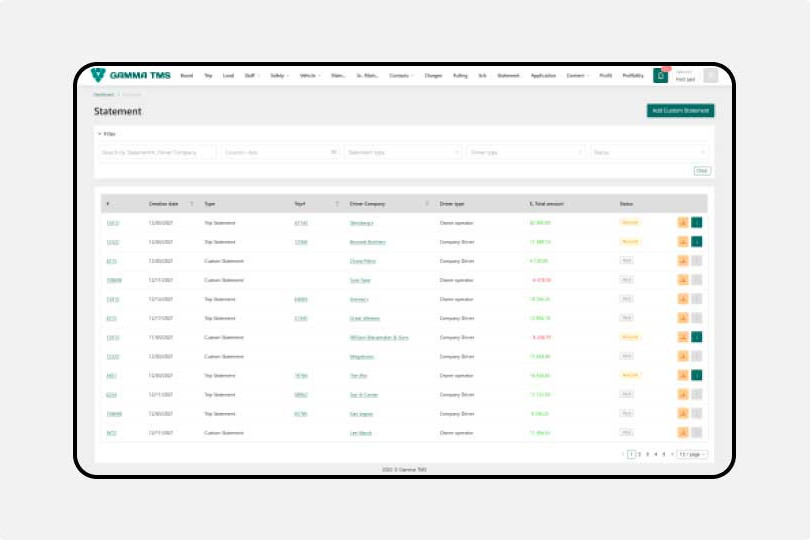Change the rows per page selector
Viewport: 810px width, 540px height.
tap(692, 454)
